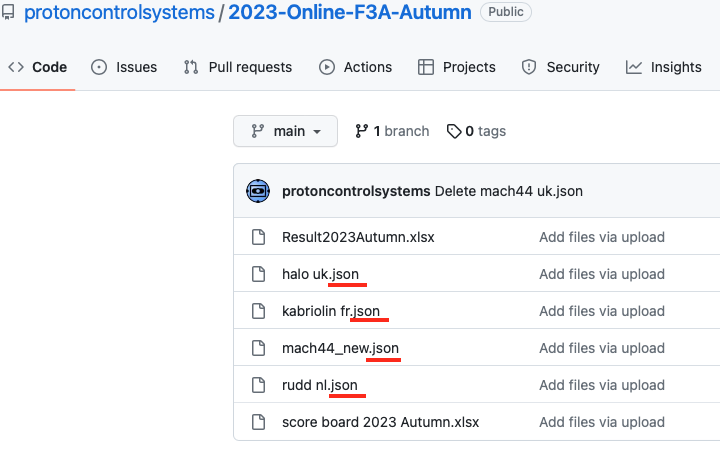
Task: Click the file icon next to halo uk.json
Action: click(259, 274)
